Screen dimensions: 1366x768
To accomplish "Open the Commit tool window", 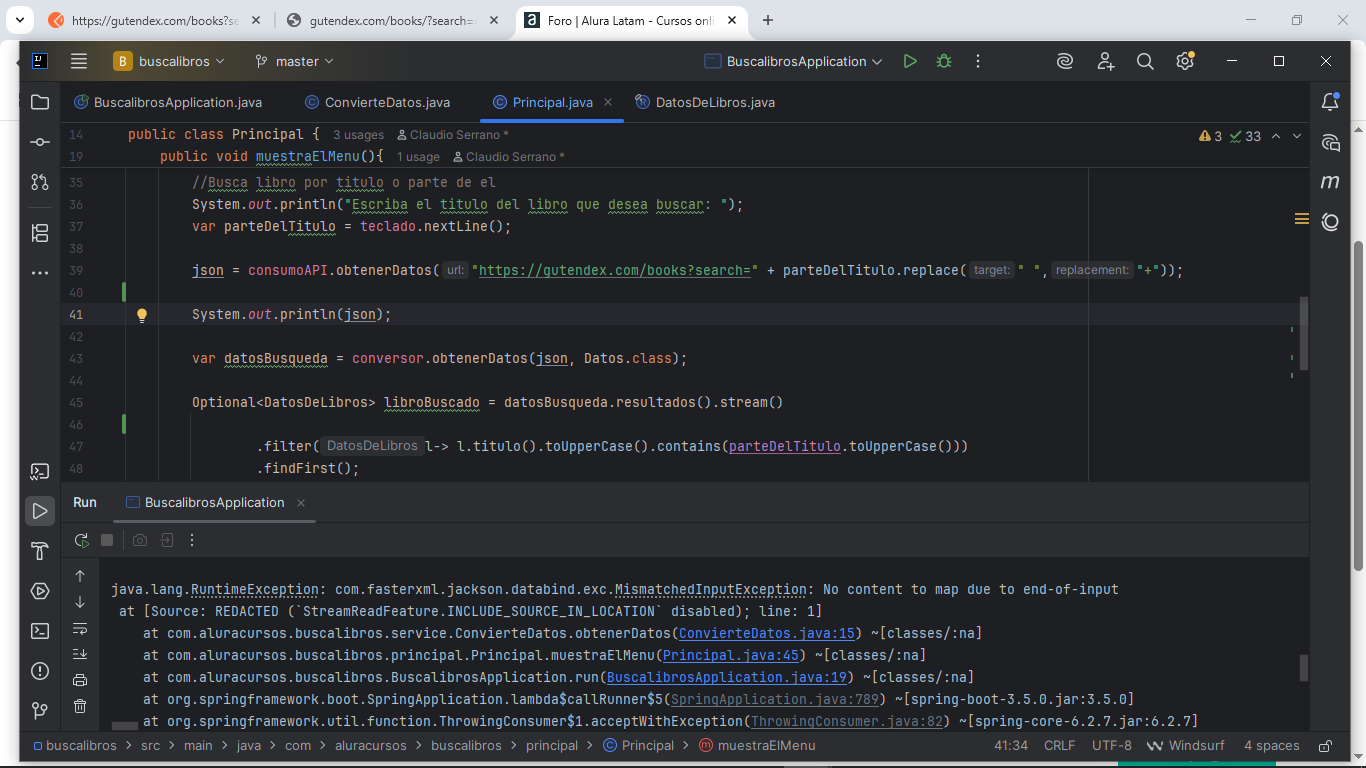I will pos(40,142).
